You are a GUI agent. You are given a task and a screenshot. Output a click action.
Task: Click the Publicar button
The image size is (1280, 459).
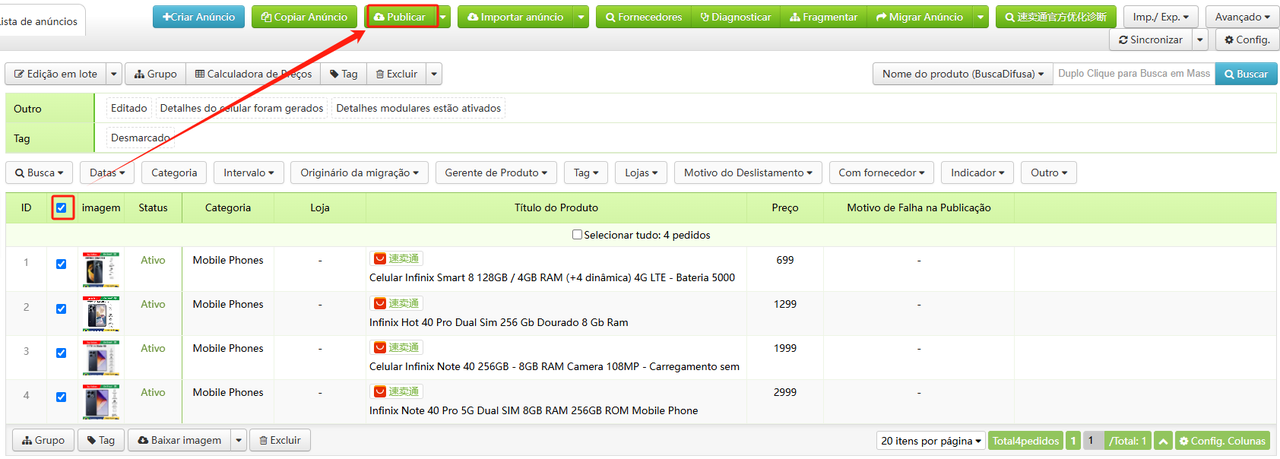point(400,17)
